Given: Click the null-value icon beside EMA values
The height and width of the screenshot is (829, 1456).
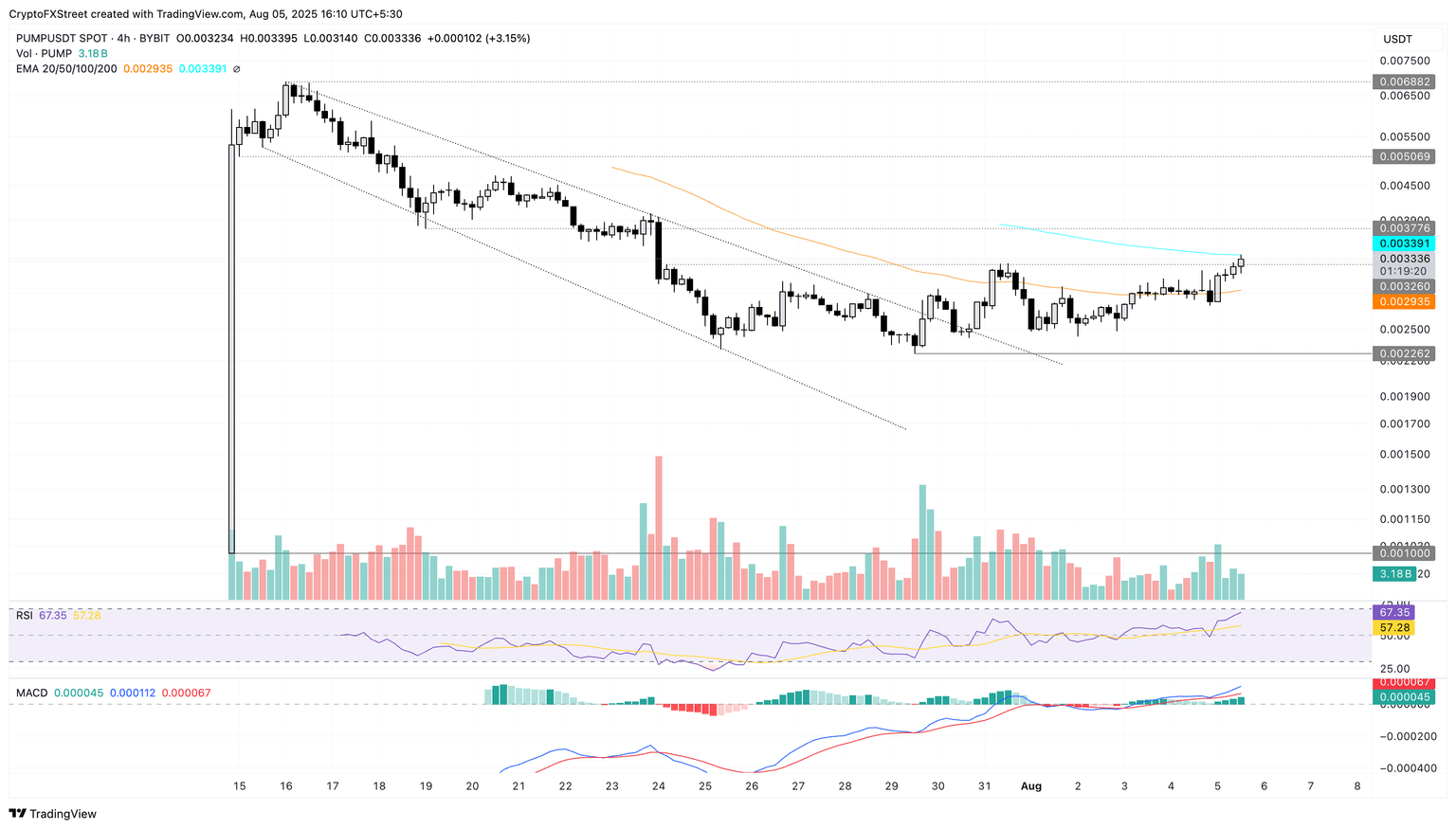Looking at the screenshot, I should 237,69.
